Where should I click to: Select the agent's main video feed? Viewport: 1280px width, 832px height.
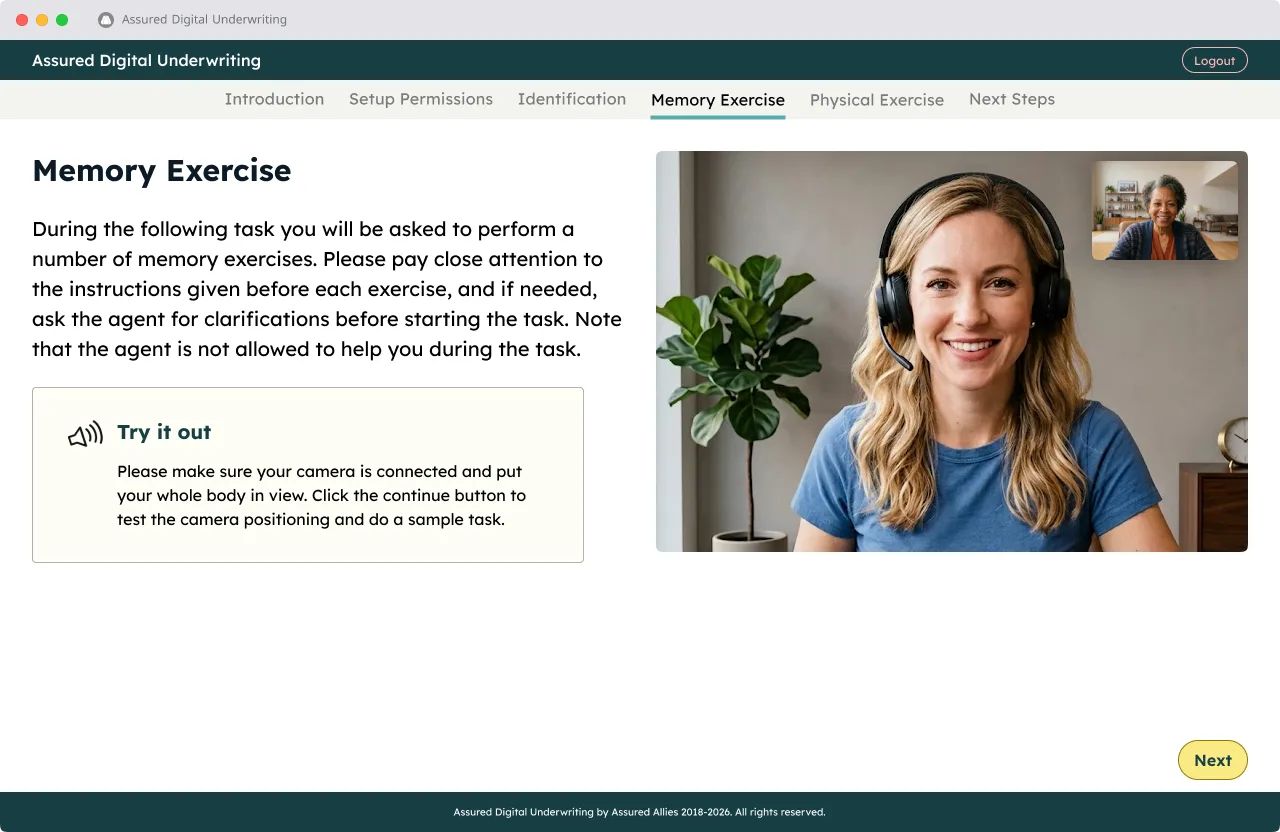(x=952, y=351)
